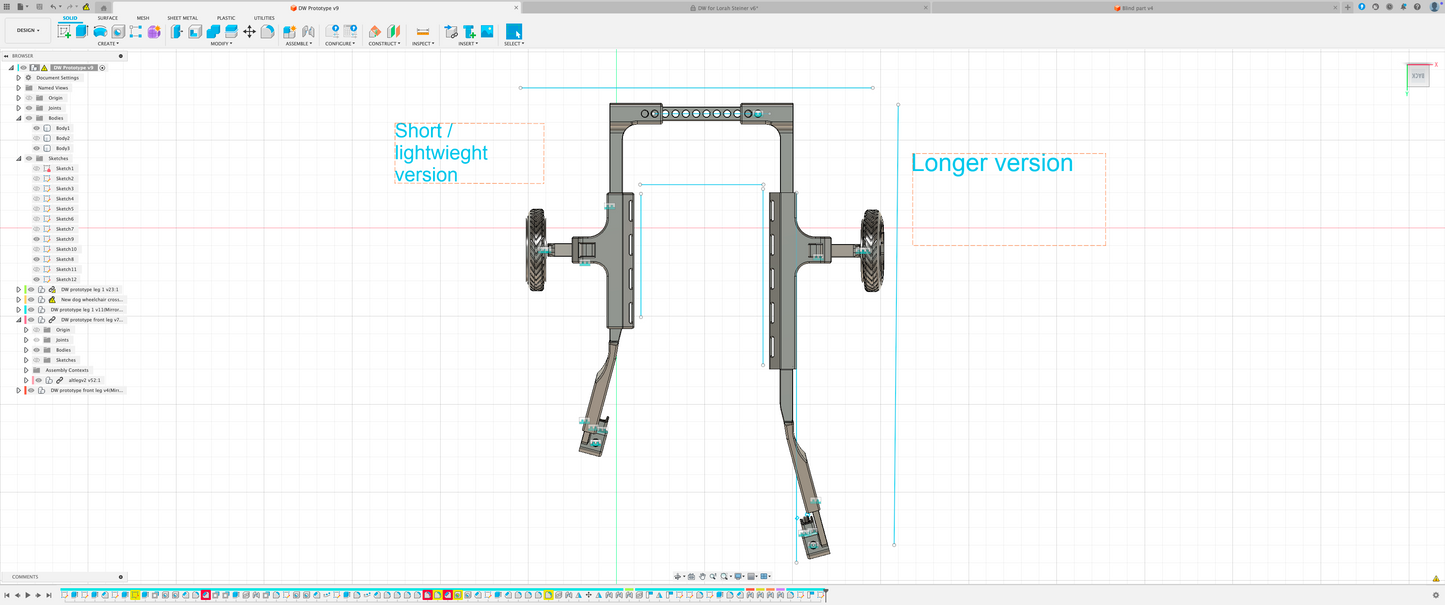Toggle visibility of the Sketches folder
The image size is (1445, 605).
[28, 158]
